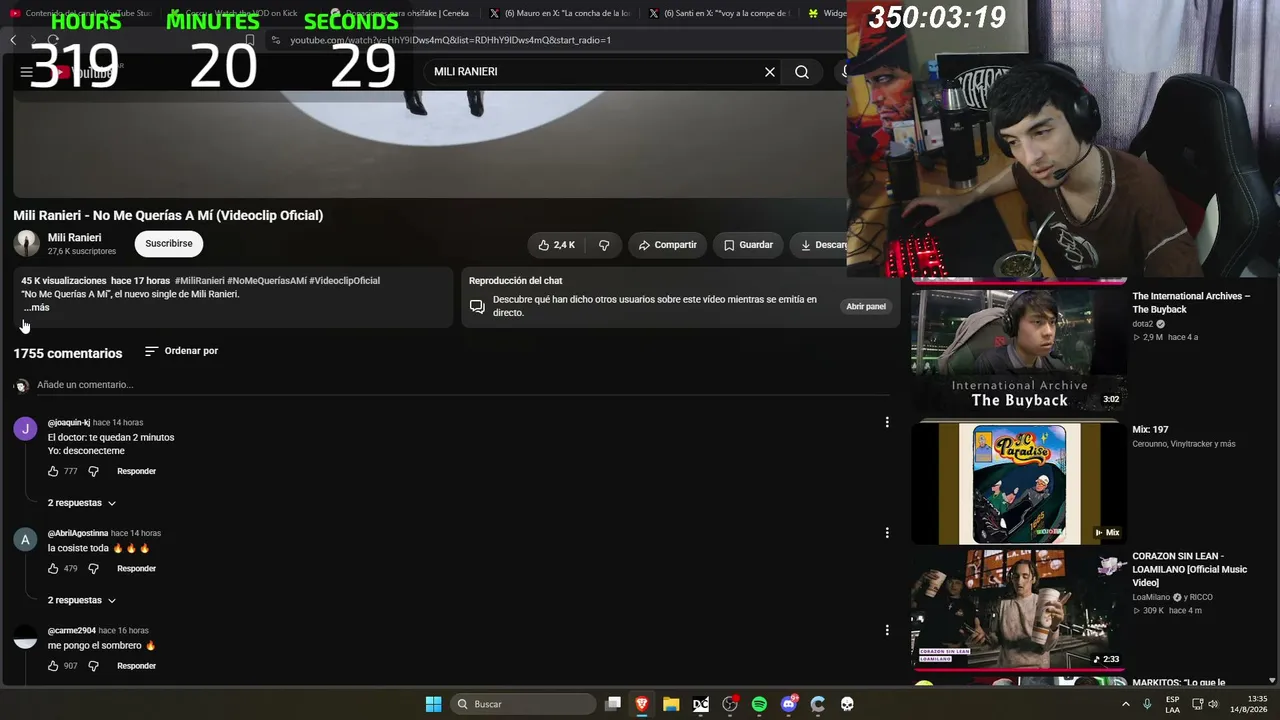The image size is (1280, 720).
Task: Click the #NoMeQueríasAMí hashtag
Action: click(267, 281)
